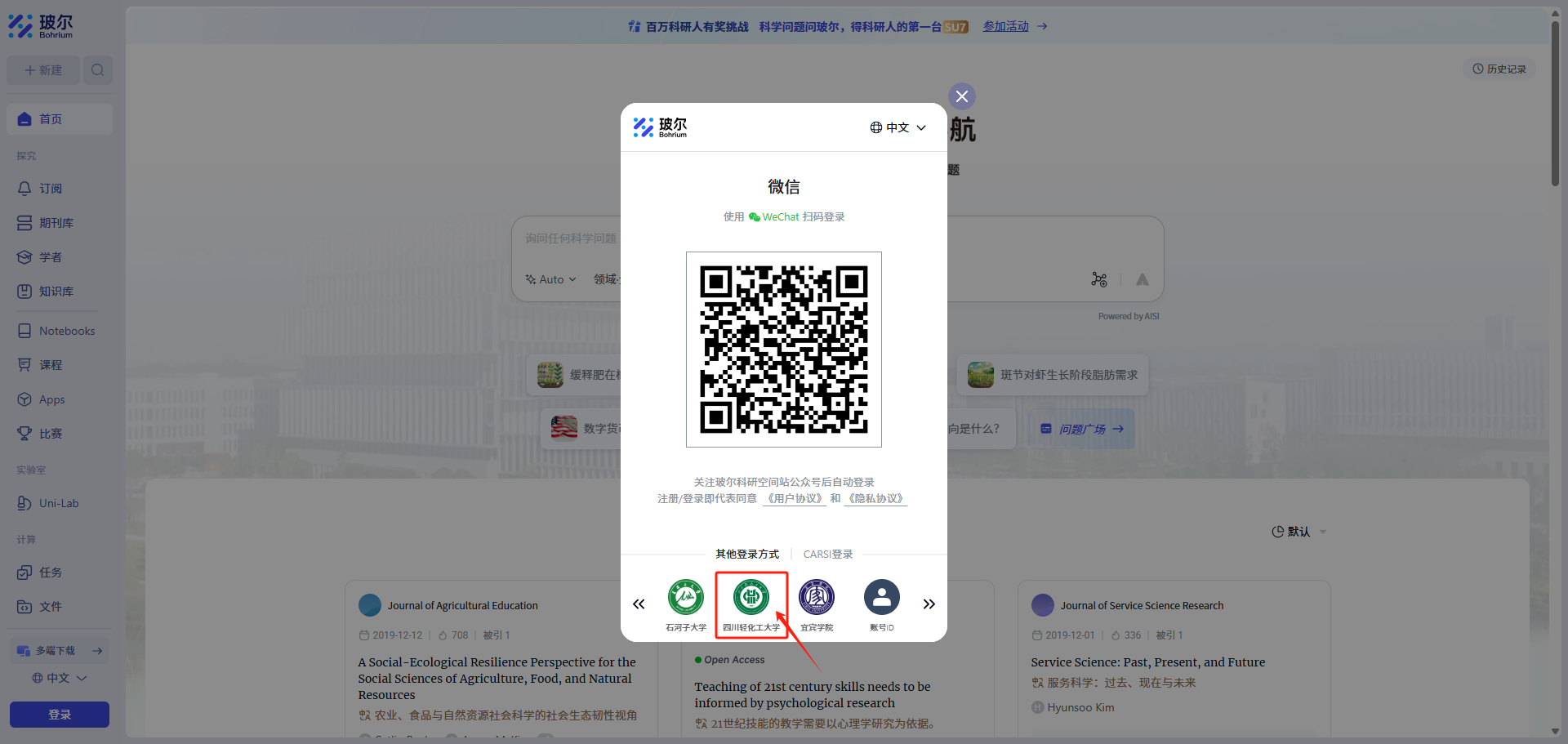Screen dimensions: 1568x744
Task: Expand the sidebar language selector
Action: coord(59,678)
